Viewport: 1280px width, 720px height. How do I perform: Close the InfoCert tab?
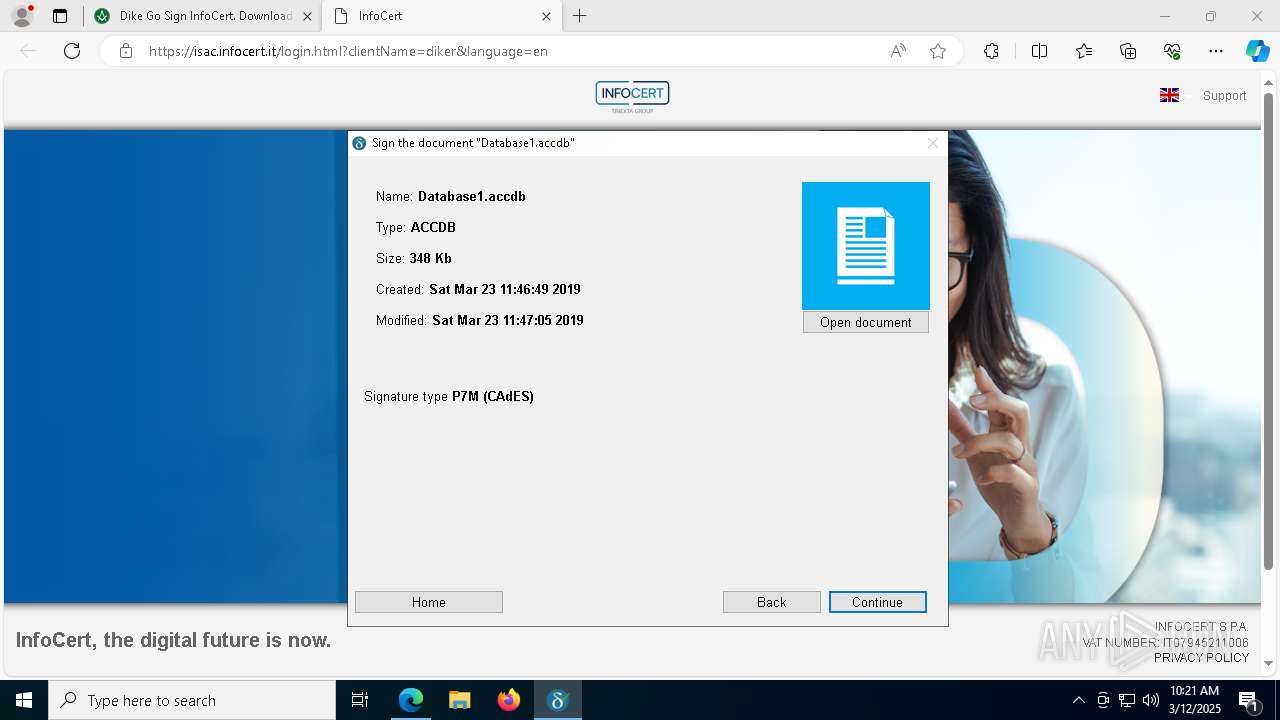tap(546, 16)
